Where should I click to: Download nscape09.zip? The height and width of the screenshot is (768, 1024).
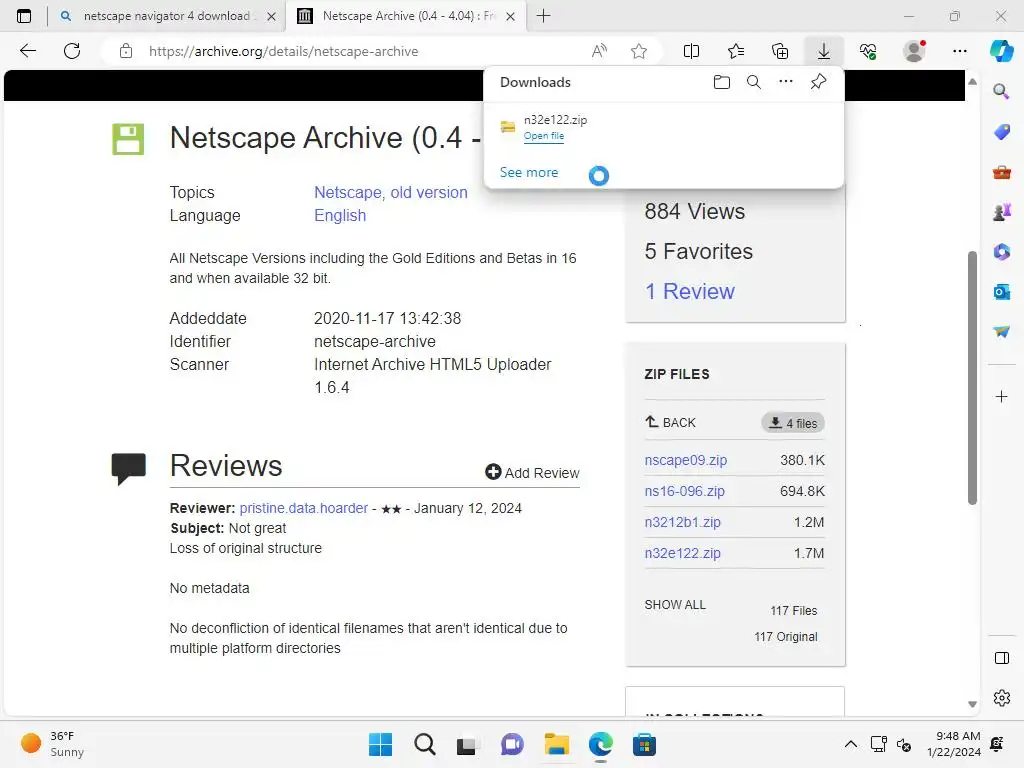685,460
